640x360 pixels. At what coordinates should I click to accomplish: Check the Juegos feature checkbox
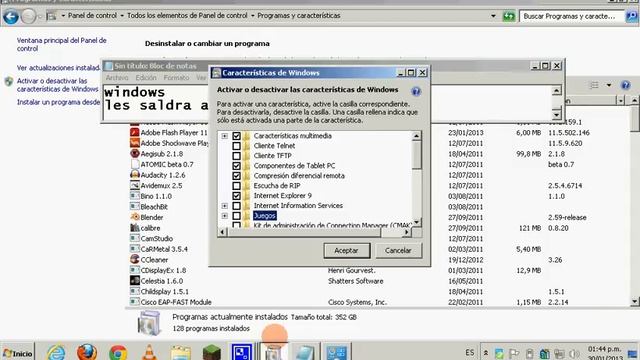[x=236, y=216]
